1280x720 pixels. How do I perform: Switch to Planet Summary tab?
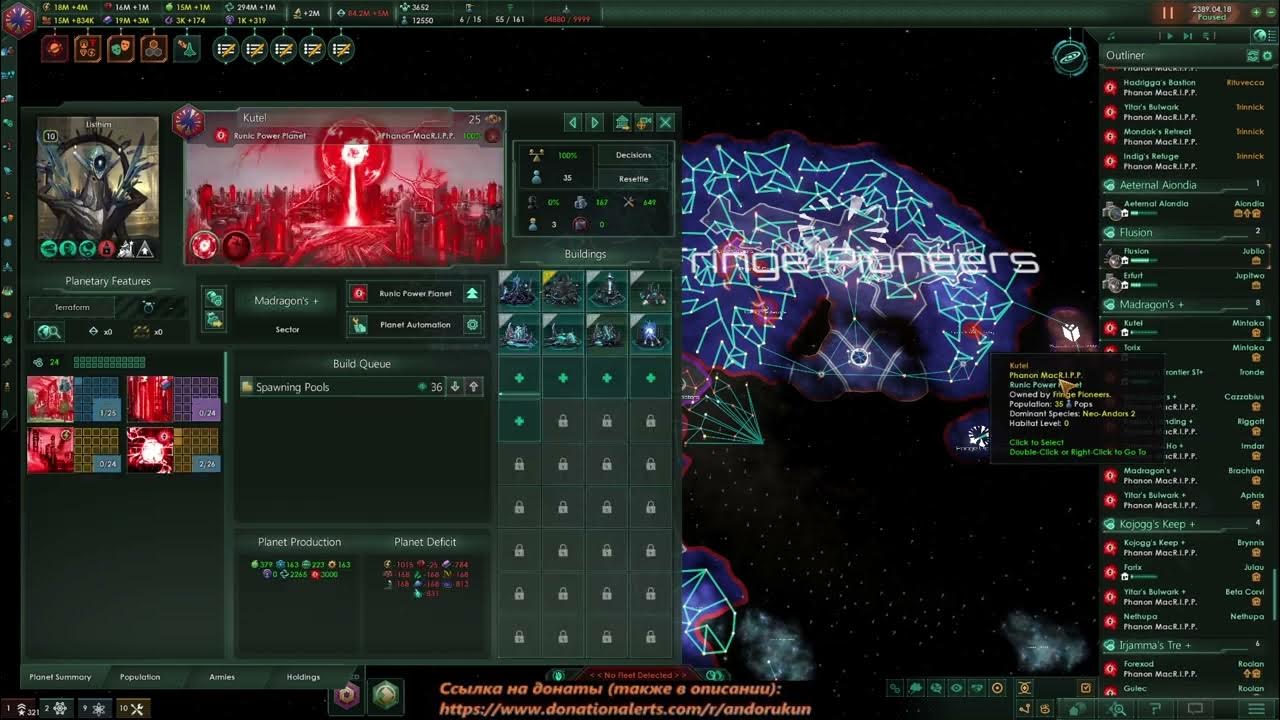pos(60,677)
